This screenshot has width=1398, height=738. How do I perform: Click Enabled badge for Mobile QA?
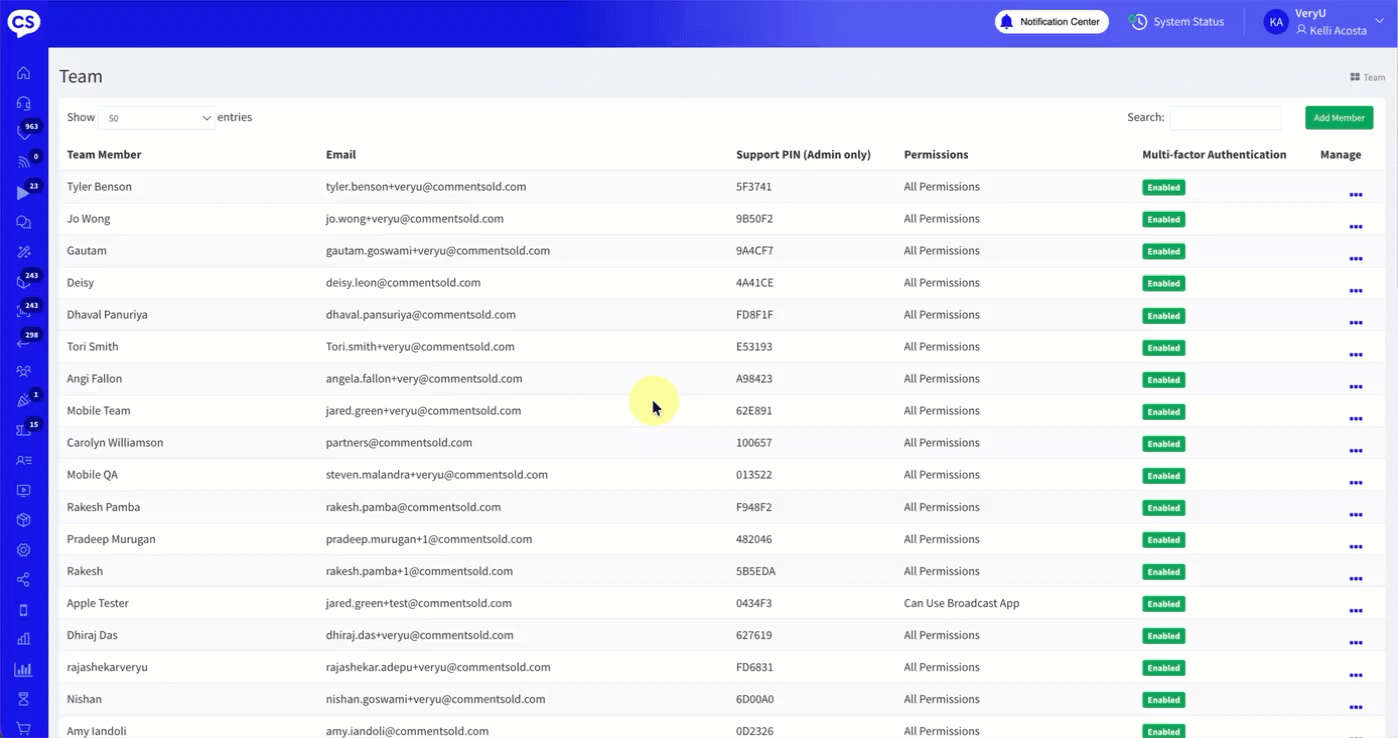(1164, 476)
